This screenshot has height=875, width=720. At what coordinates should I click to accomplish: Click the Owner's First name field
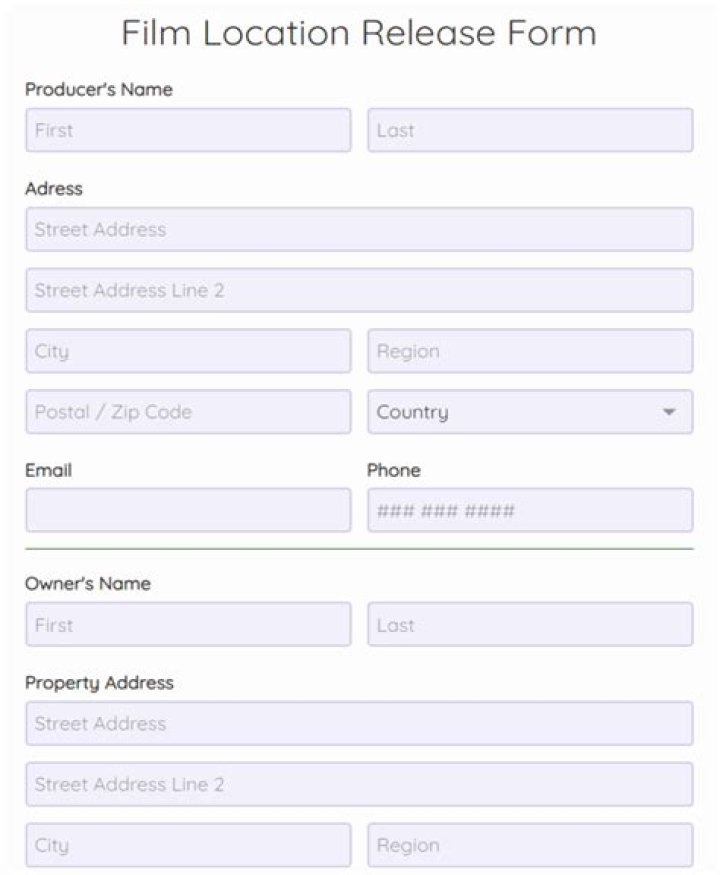click(x=188, y=624)
